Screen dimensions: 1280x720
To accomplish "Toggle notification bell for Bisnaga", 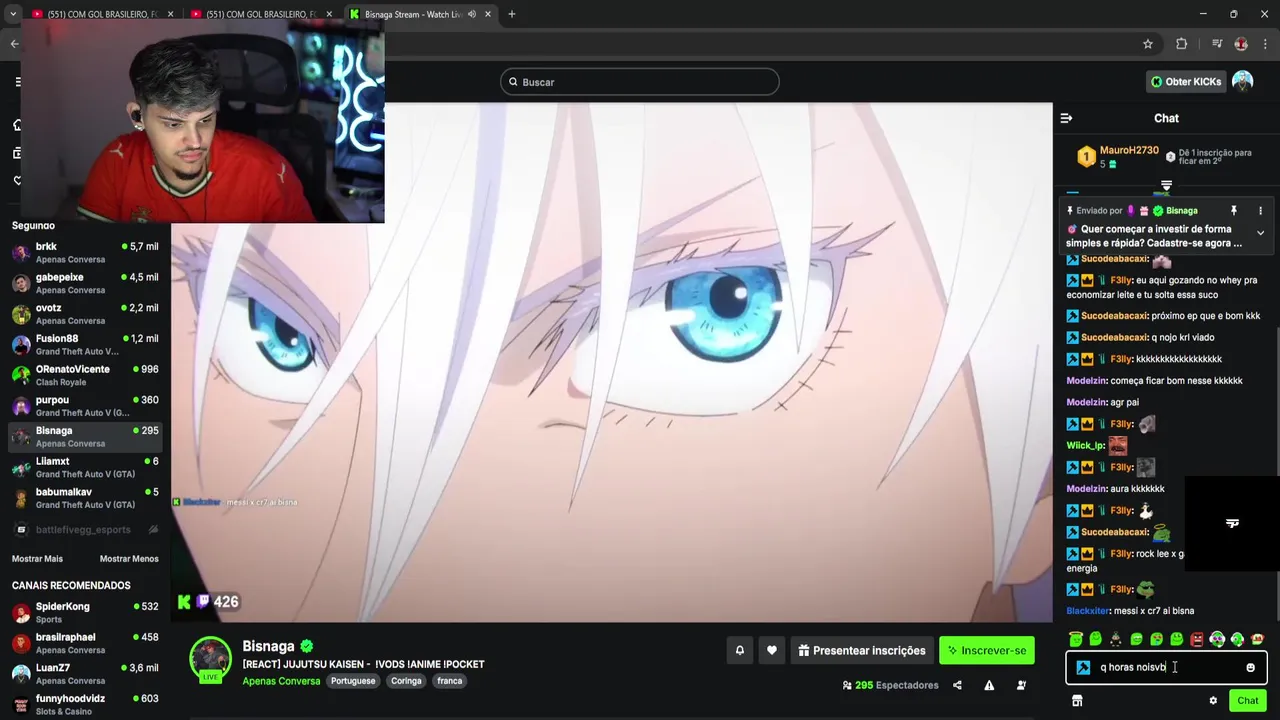I will click(740, 650).
